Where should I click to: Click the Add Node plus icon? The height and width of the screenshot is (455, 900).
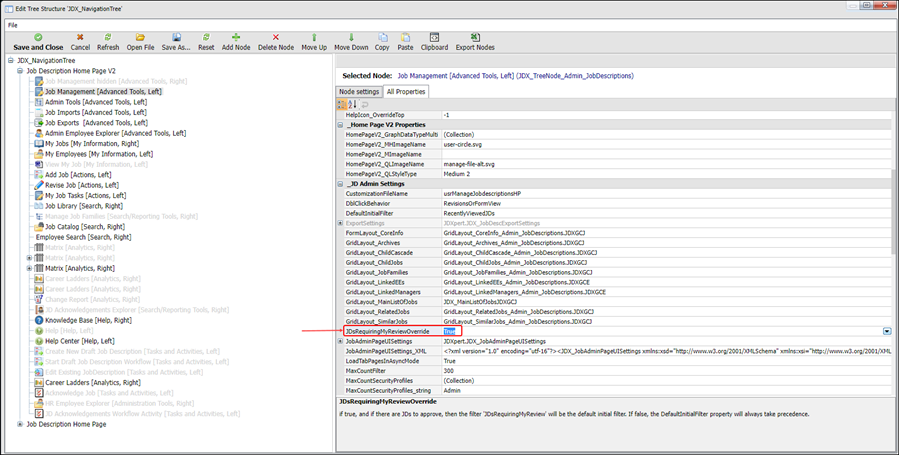click(x=236, y=37)
